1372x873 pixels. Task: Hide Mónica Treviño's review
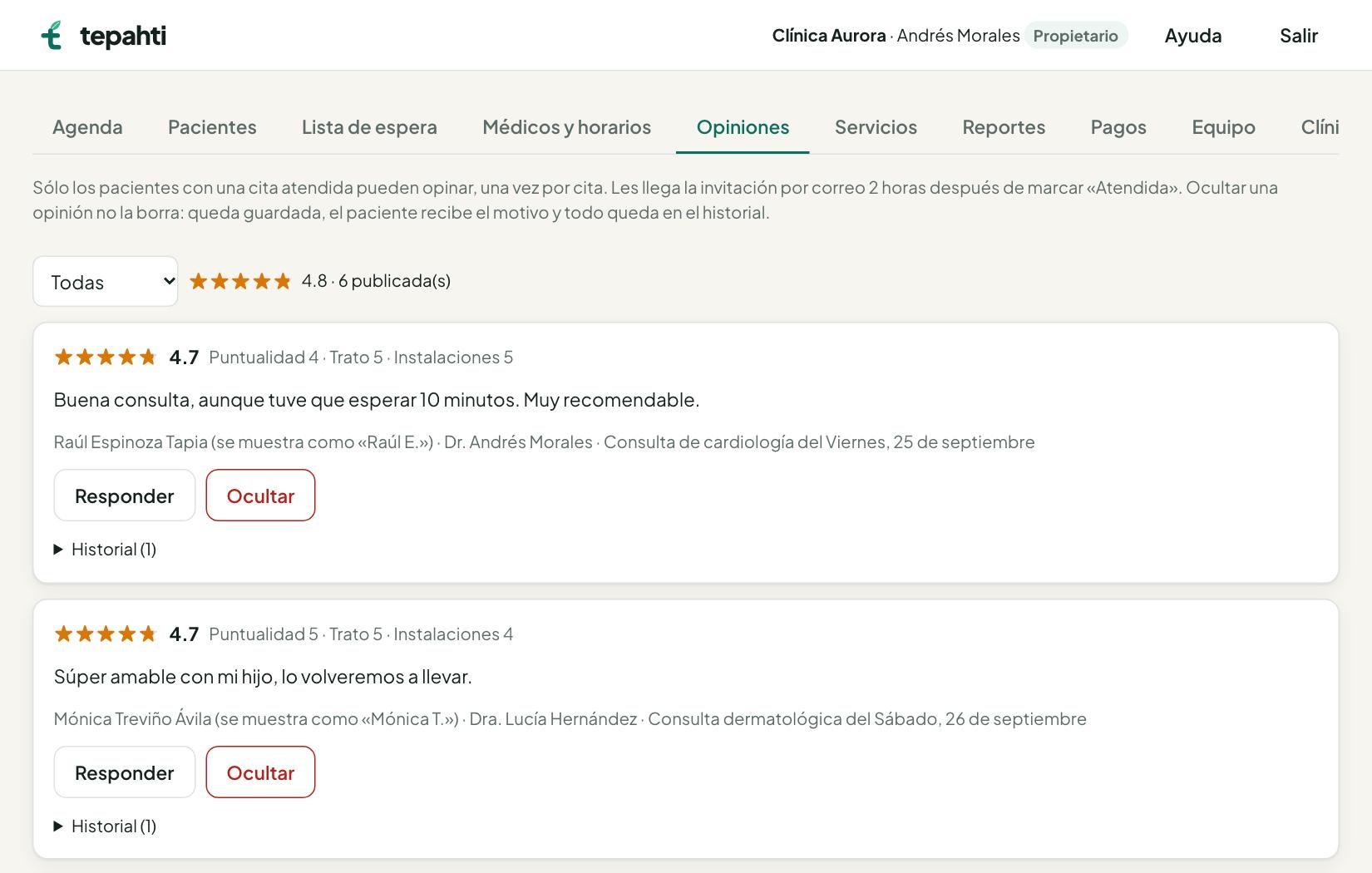tap(260, 772)
